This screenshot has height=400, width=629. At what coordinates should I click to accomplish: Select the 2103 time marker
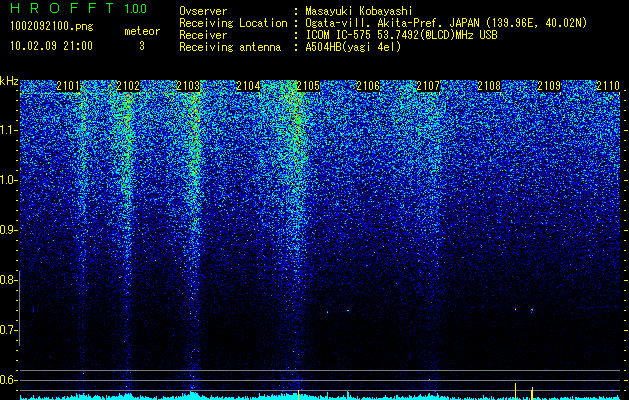188,86
